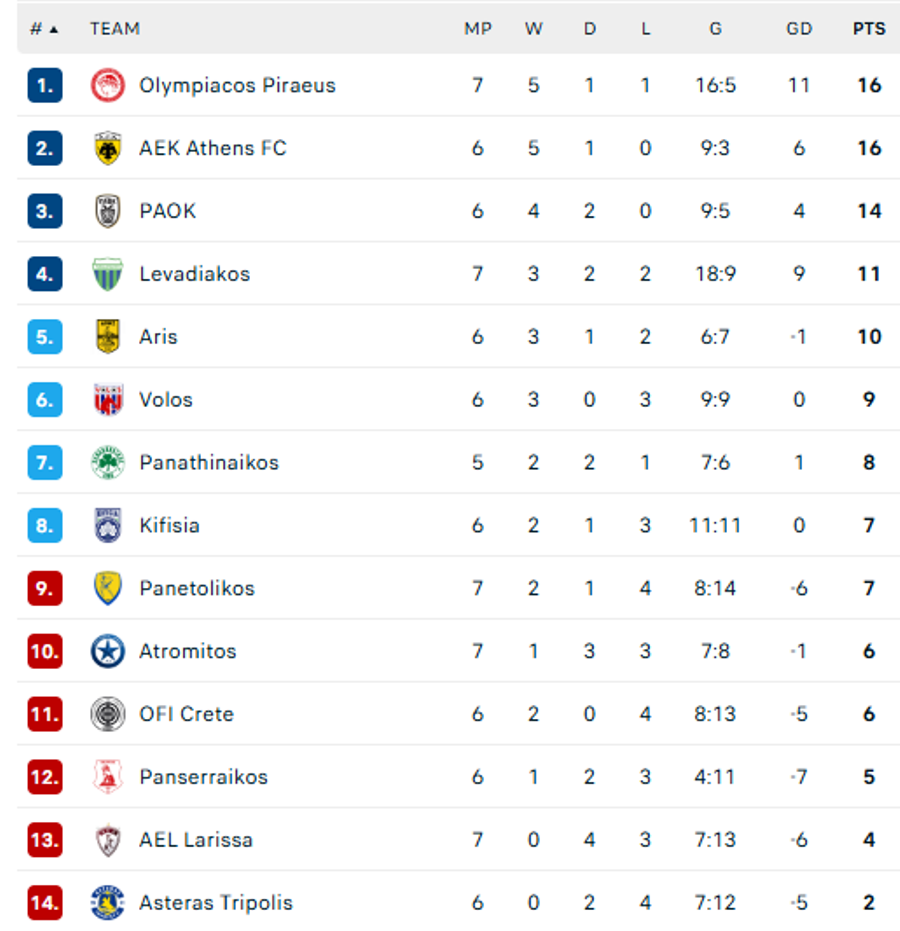Image resolution: width=900 pixels, height=931 pixels.
Task: Open the Panetolikos team page
Action: 196,589
